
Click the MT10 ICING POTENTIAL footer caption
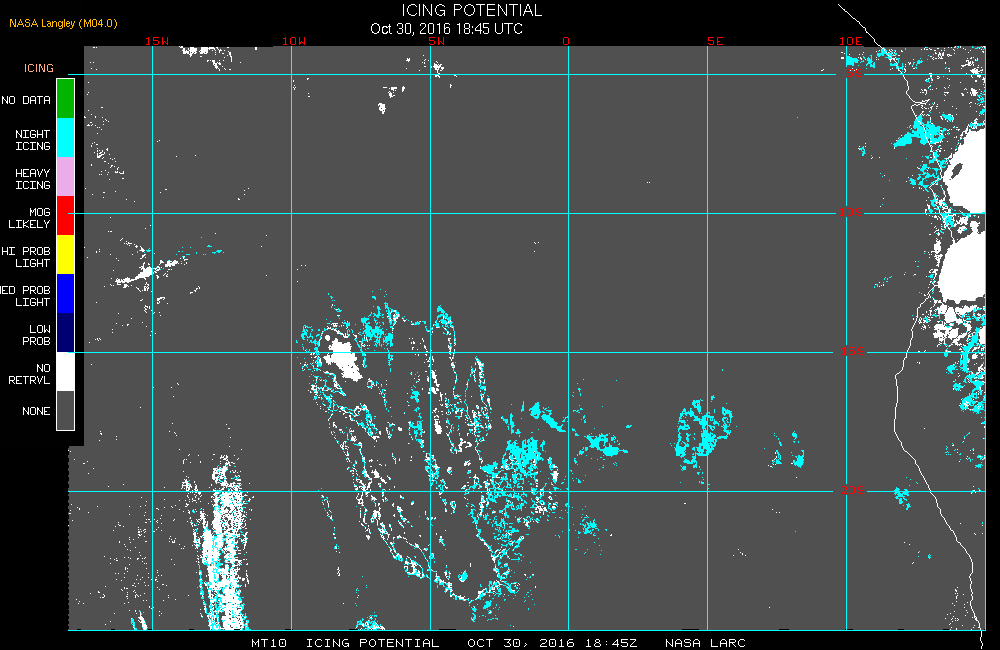pyautogui.click(x=345, y=643)
